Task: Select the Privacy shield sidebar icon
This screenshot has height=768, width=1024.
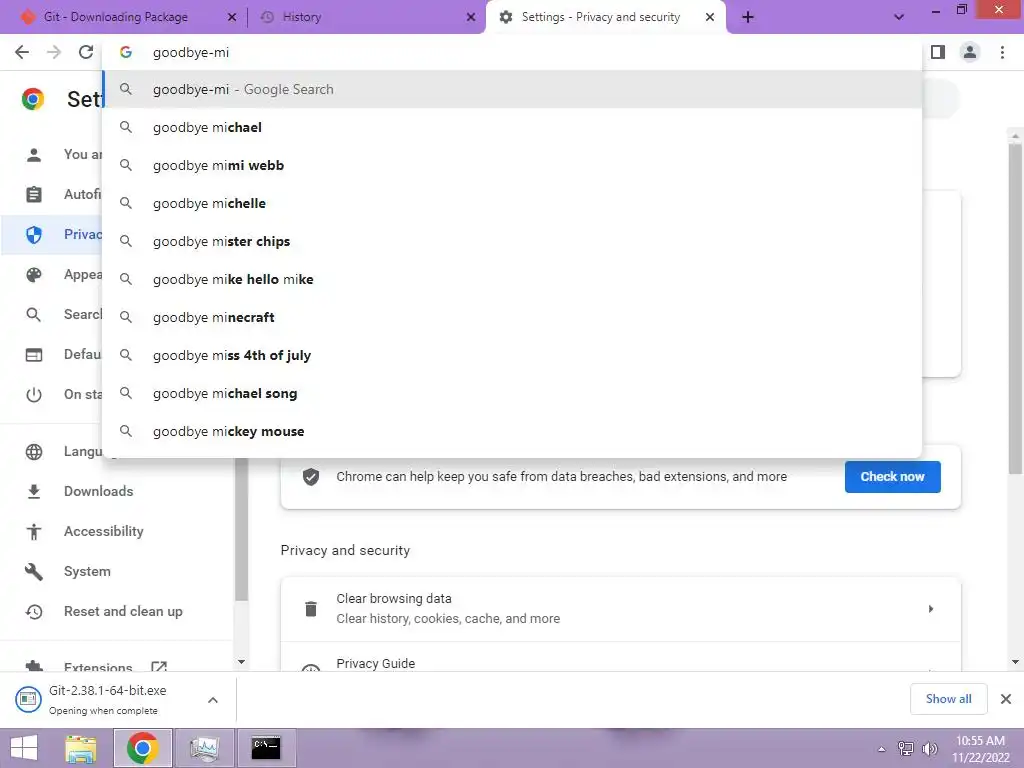Action: coord(33,234)
